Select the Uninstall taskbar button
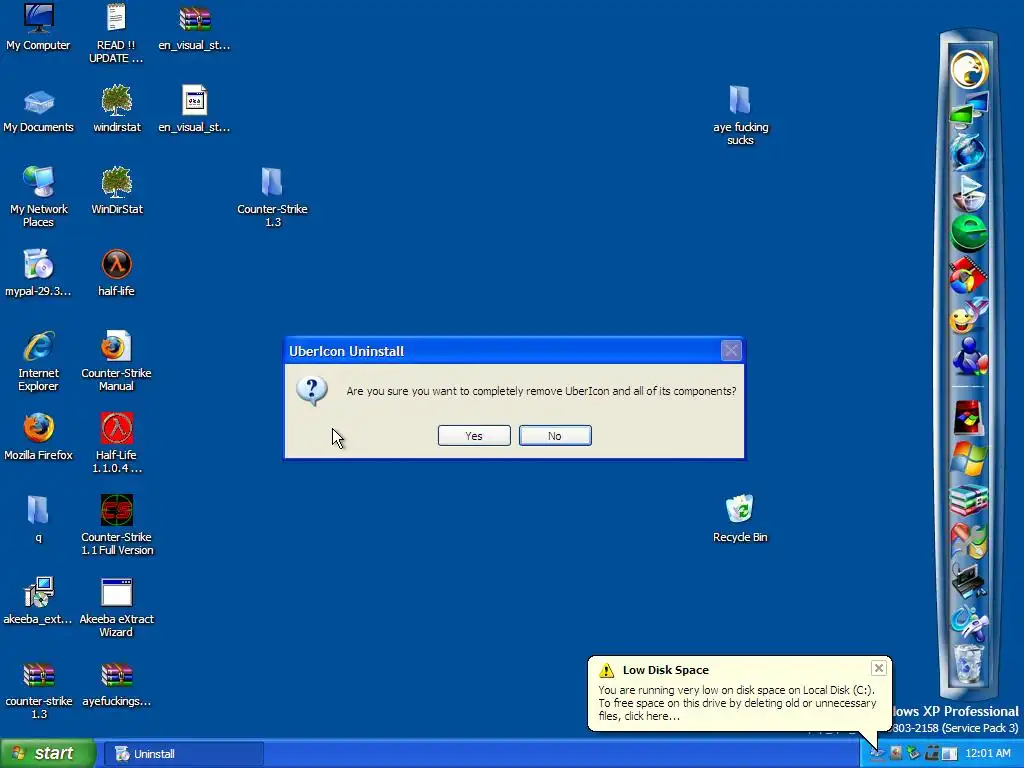Screen dimensions: 1024x768 point(184,754)
